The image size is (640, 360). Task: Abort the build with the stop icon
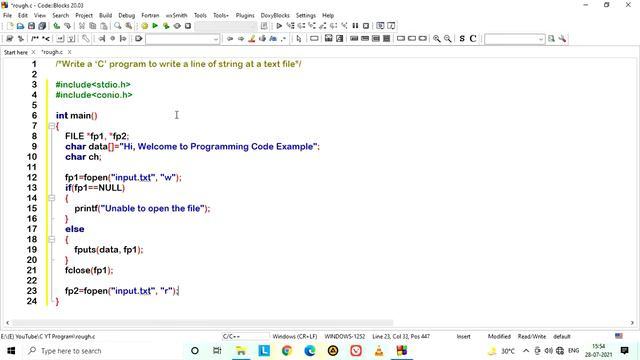pyautogui.click(x=188, y=26)
